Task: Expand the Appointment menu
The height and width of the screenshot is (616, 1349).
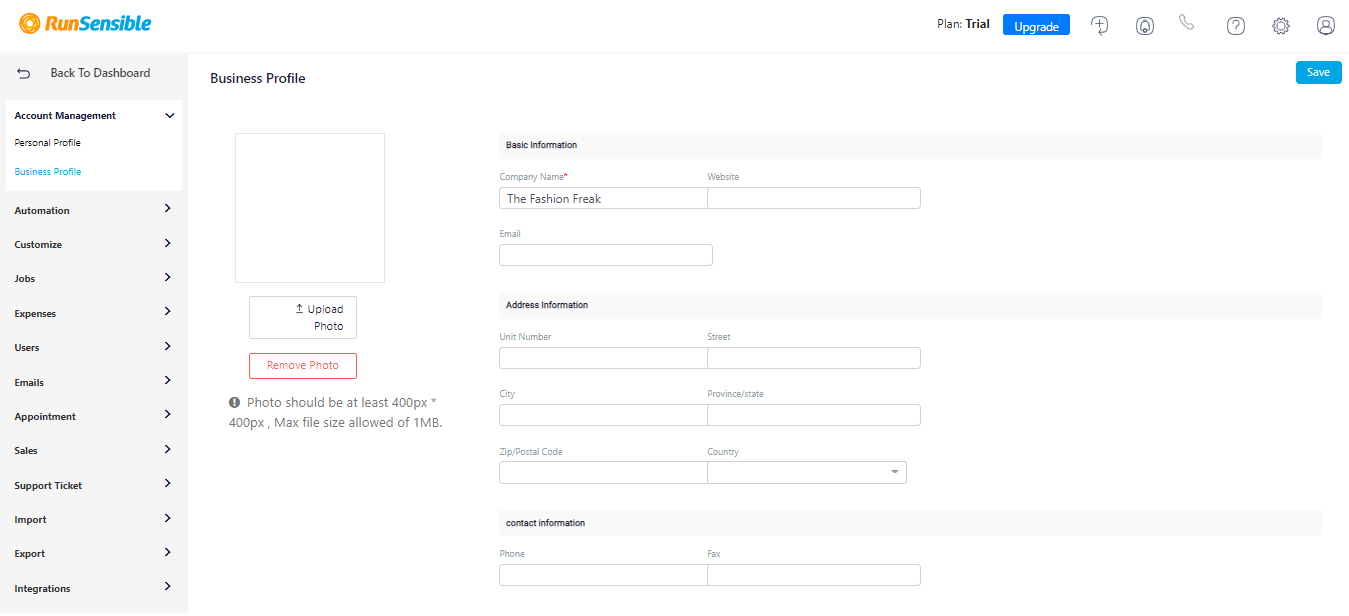Action: (x=94, y=416)
